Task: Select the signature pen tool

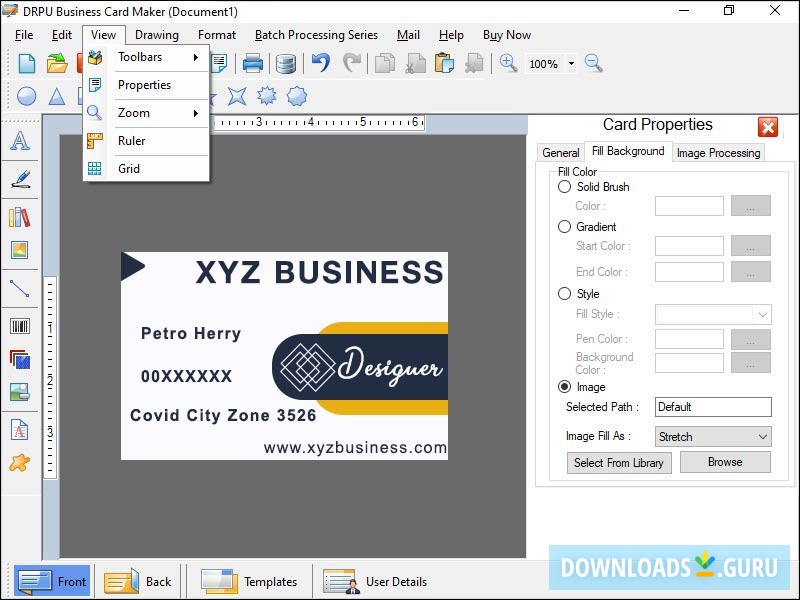Action: [20, 179]
